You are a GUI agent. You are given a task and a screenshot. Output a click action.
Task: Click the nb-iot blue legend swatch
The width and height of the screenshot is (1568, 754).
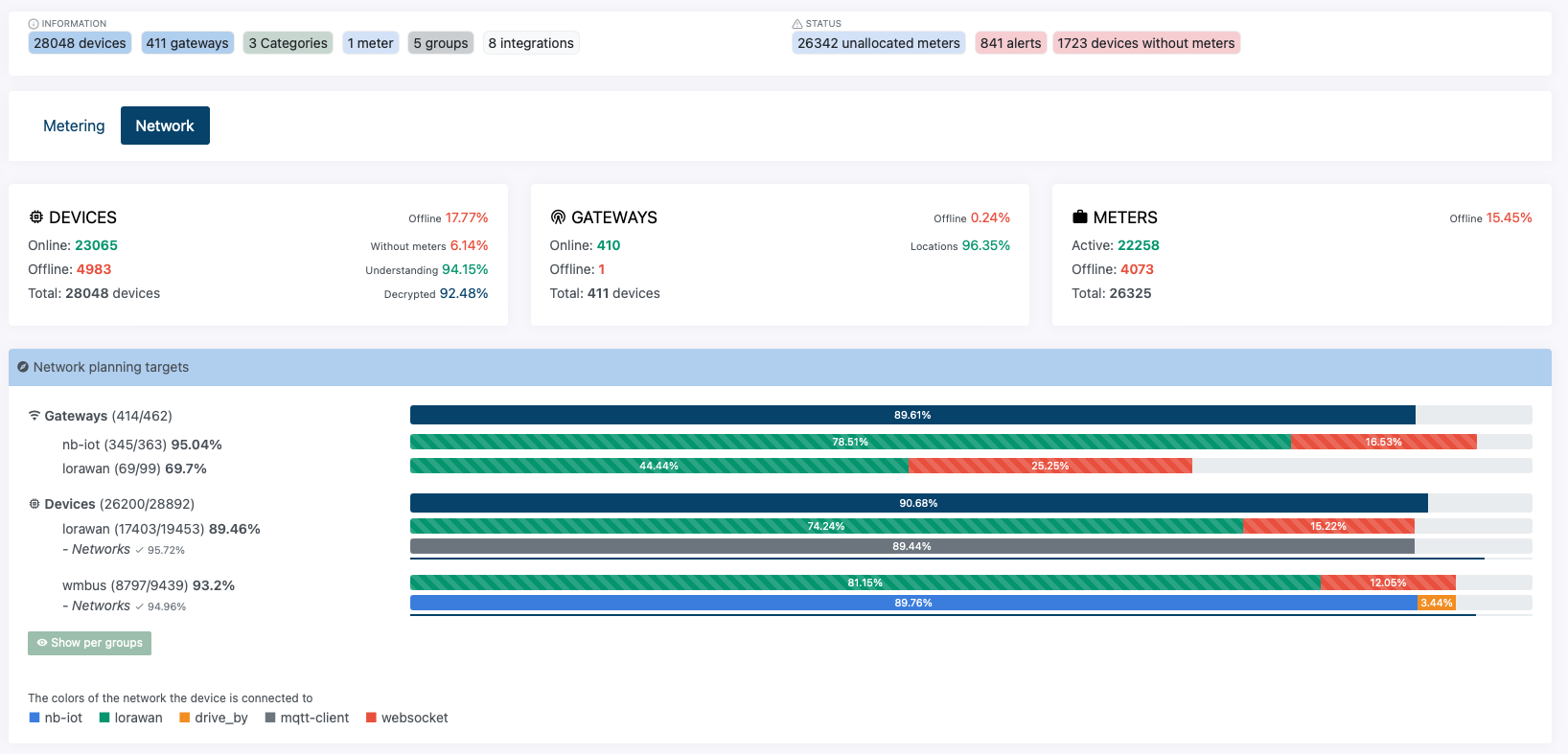pos(35,718)
